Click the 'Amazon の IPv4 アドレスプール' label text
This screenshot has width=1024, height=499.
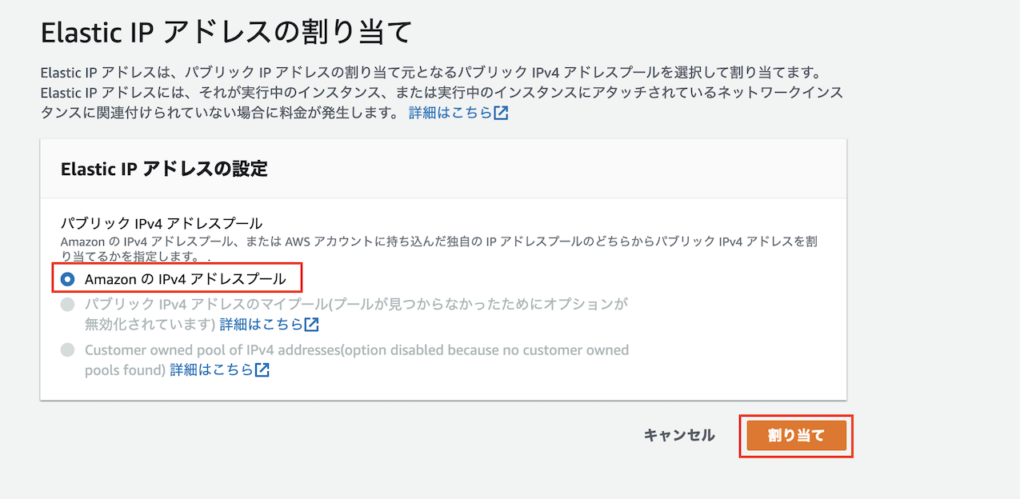pyautogui.click(x=185, y=278)
